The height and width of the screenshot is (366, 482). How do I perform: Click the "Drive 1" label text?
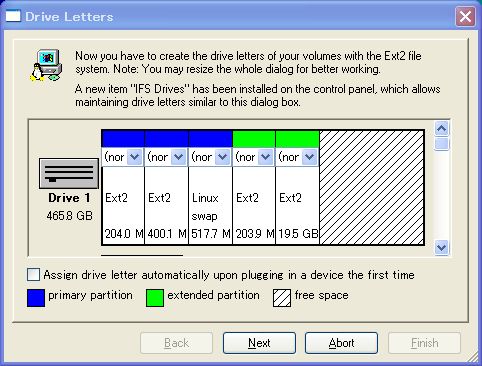tap(69, 198)
